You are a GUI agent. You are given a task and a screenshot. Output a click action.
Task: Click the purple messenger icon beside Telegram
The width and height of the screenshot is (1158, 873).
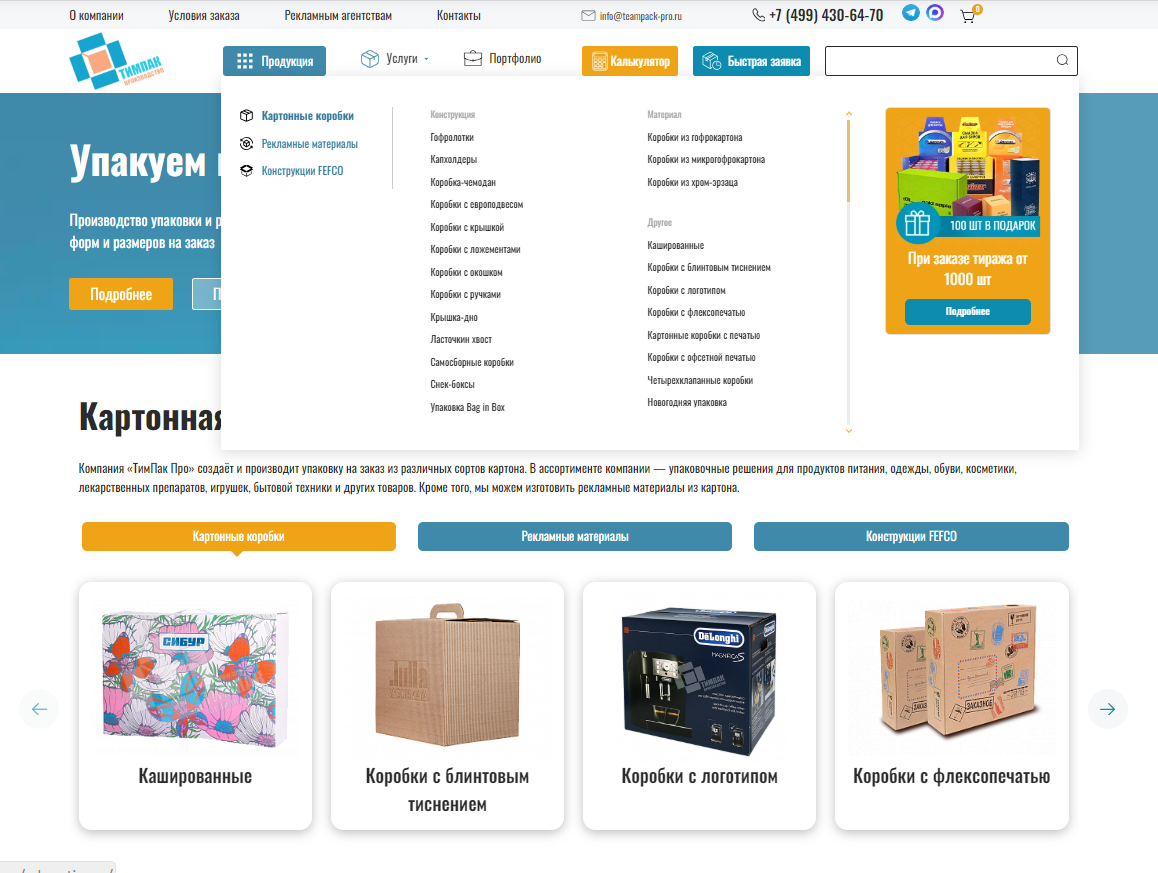(x=935, y=13)
